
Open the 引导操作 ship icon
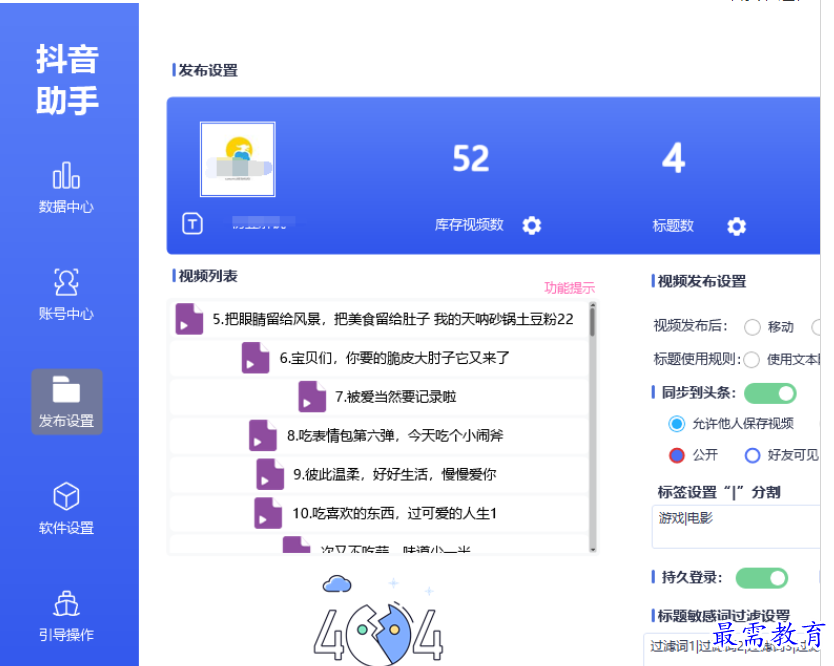[x=66, y=603]
